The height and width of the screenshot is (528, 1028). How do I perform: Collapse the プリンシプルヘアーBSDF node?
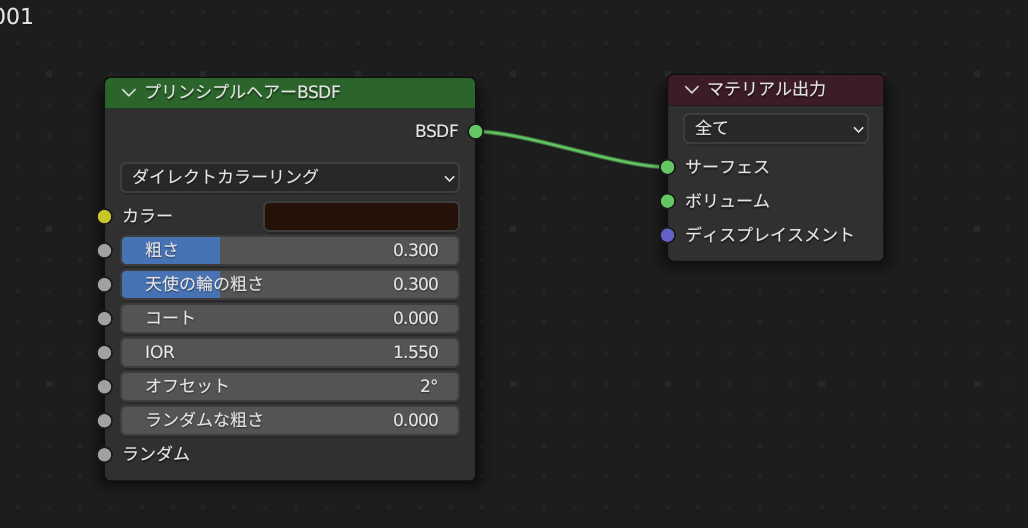pyautogui.click(x=128, y=92)
